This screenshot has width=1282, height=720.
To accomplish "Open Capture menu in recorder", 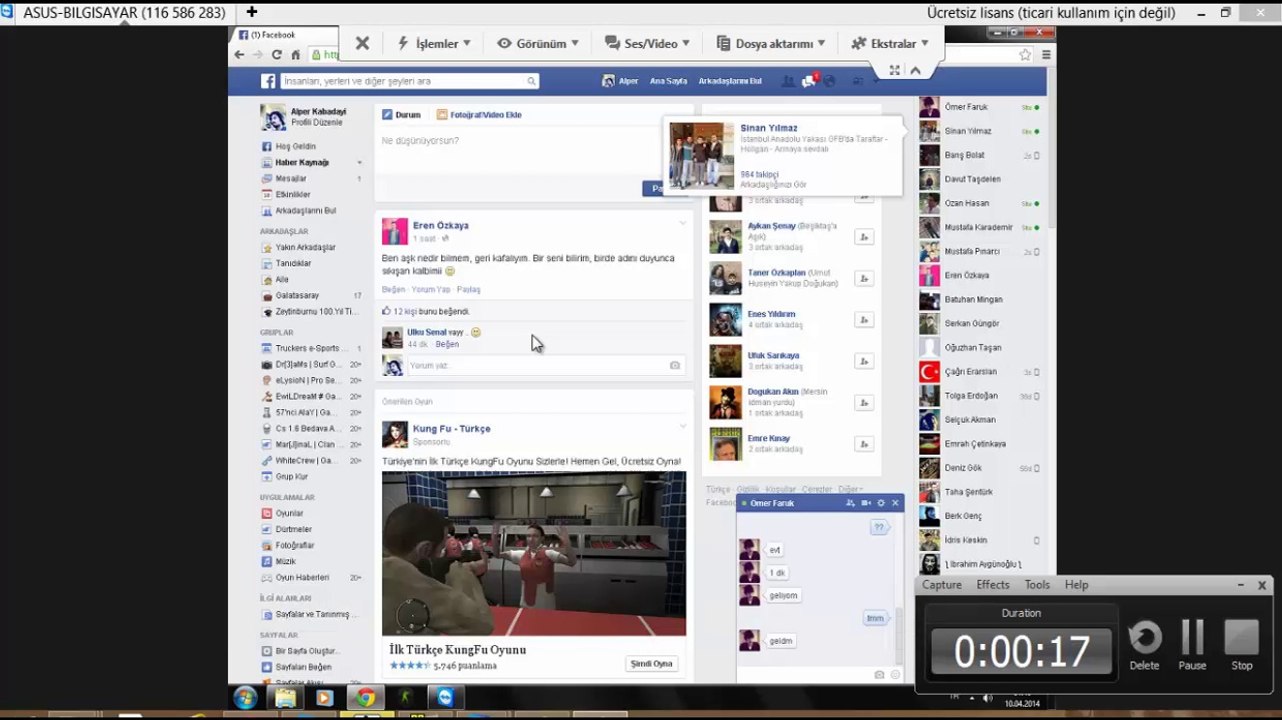I will 942,585.
